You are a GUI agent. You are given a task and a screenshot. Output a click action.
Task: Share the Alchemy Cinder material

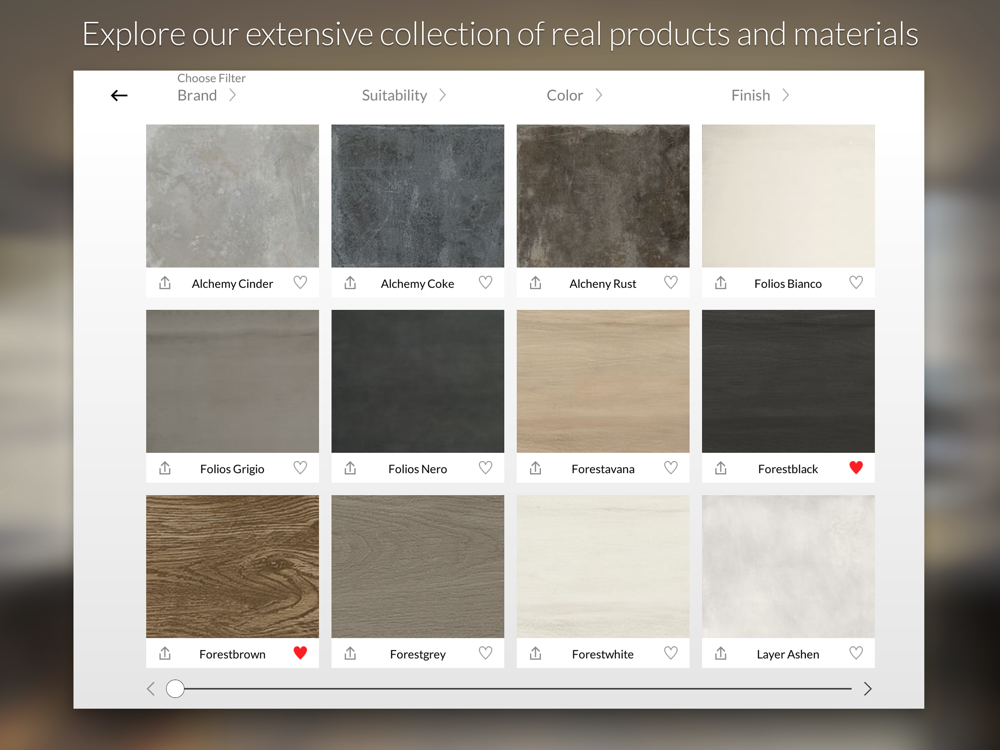tap(165, 283)
